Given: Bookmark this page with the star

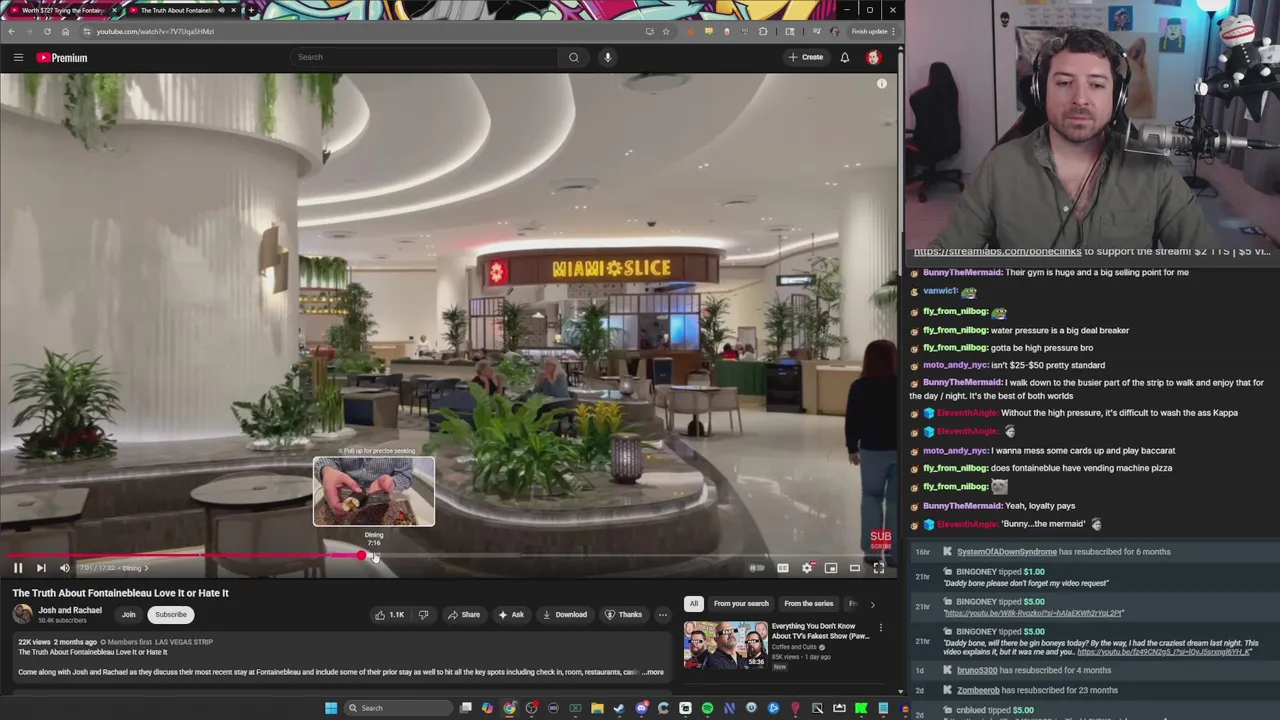Looking at the screenshot, I should click(666, 31).
